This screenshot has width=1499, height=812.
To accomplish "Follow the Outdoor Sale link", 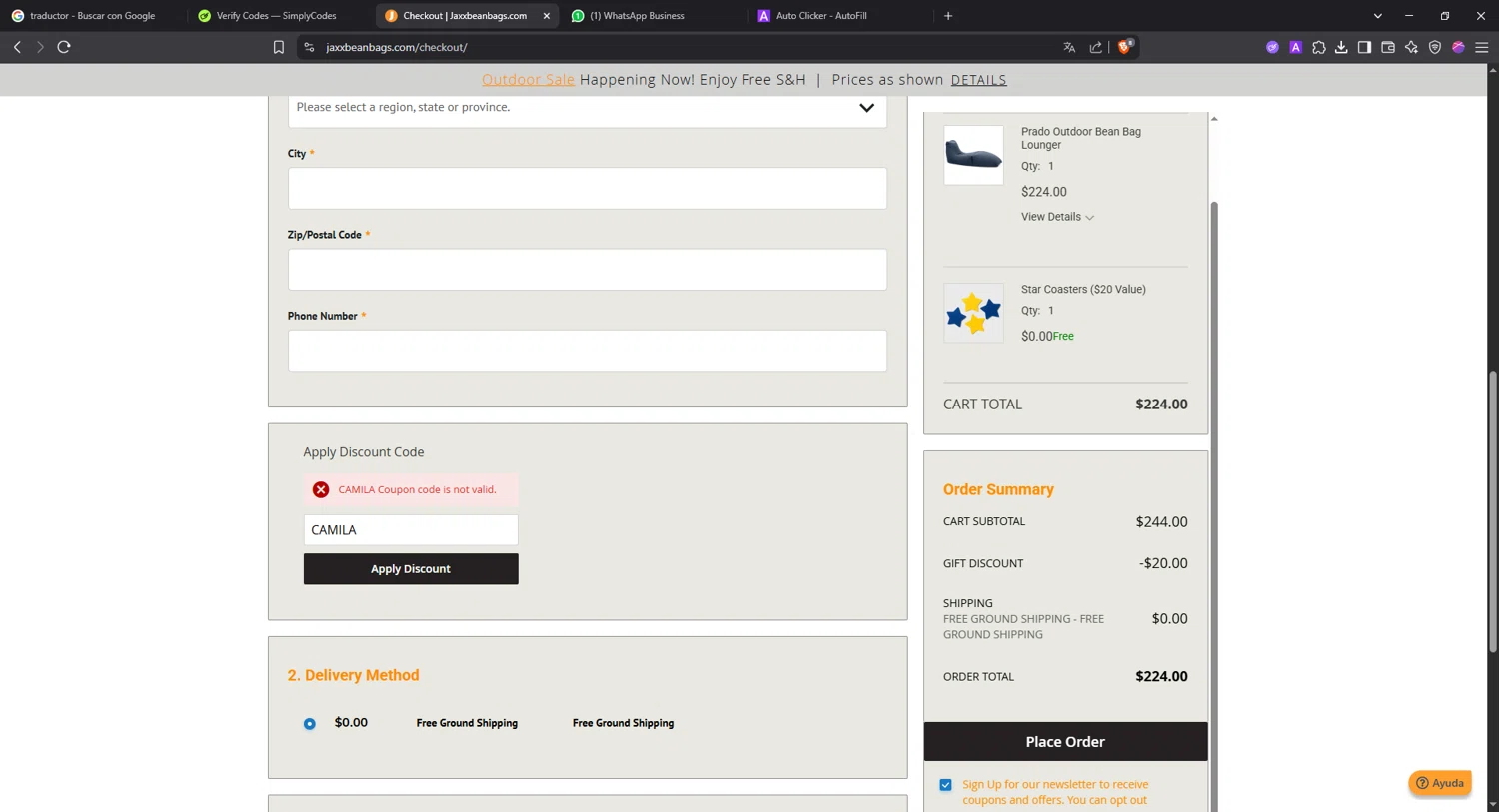I will point(528,80).
